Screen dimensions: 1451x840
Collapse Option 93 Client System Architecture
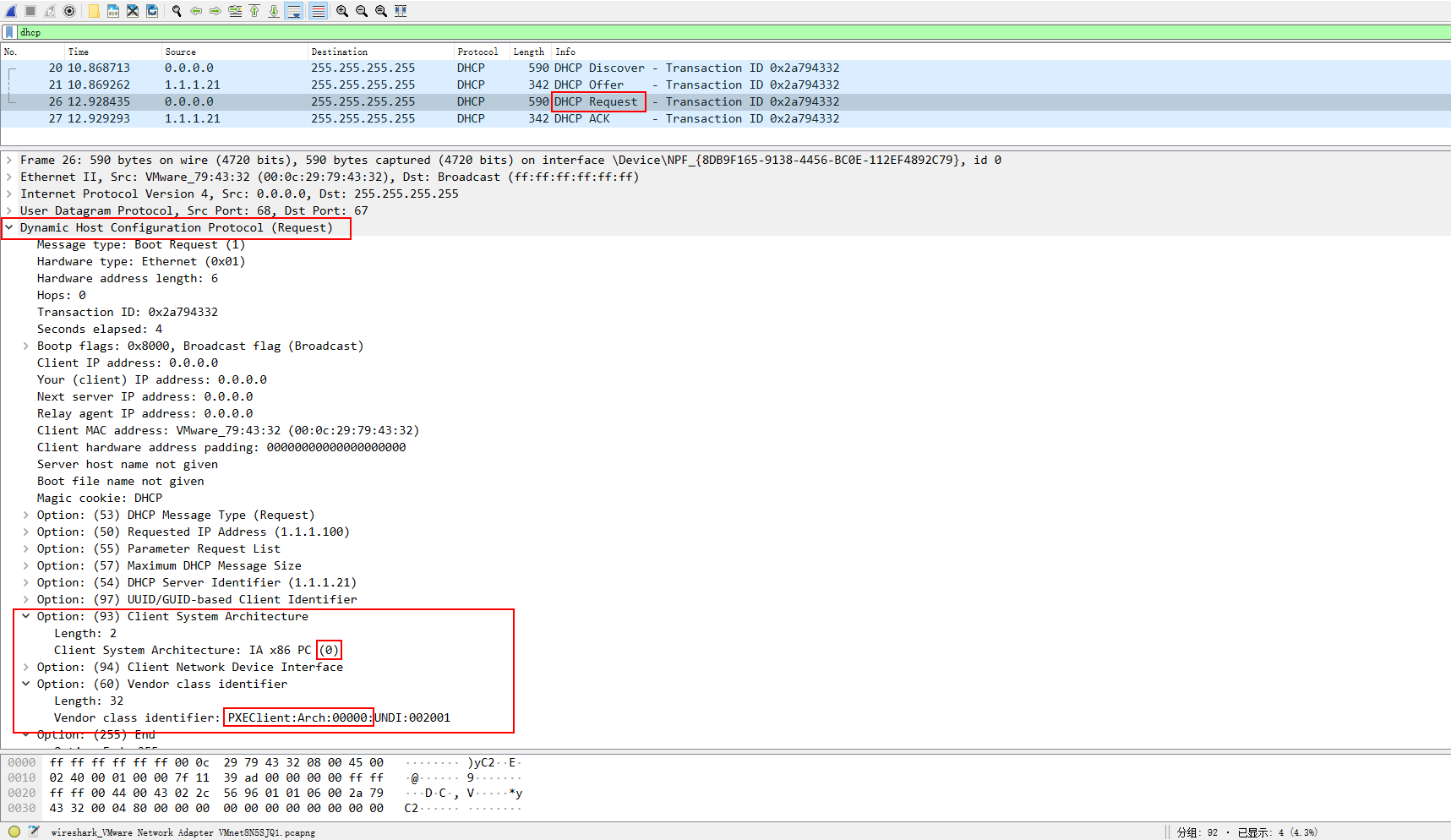click(26, 616)
